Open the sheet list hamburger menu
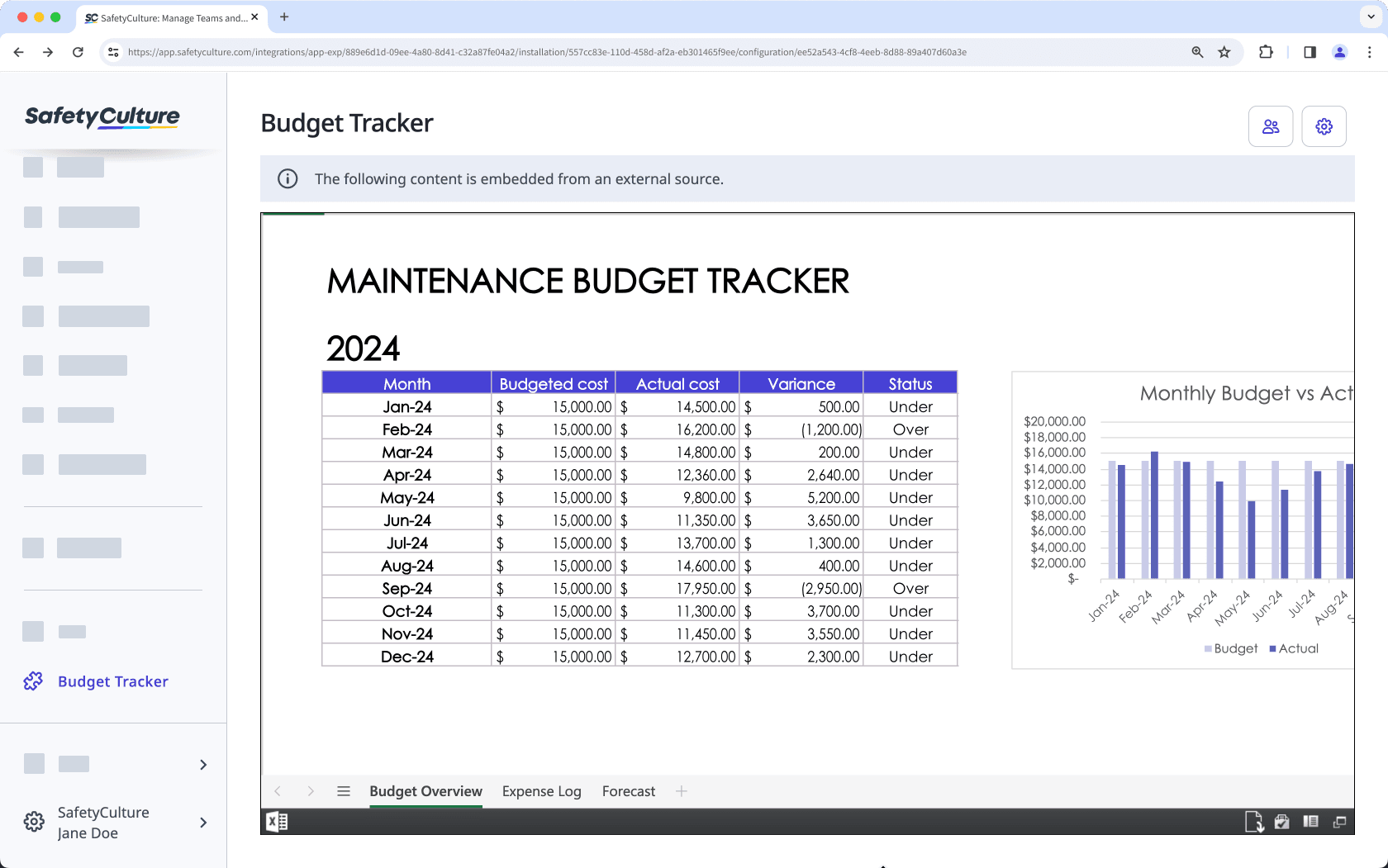Image resolution: width=1388 pixels, height=868 pixels. point(343,790)
